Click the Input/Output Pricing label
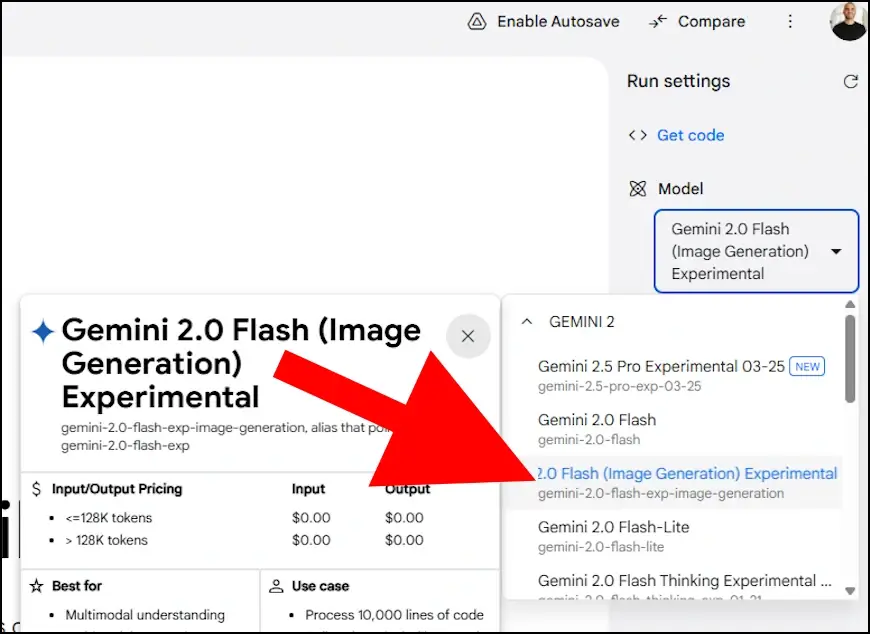Image resolution: width=870 pixels, height=634 pixels. coord(117,489)
